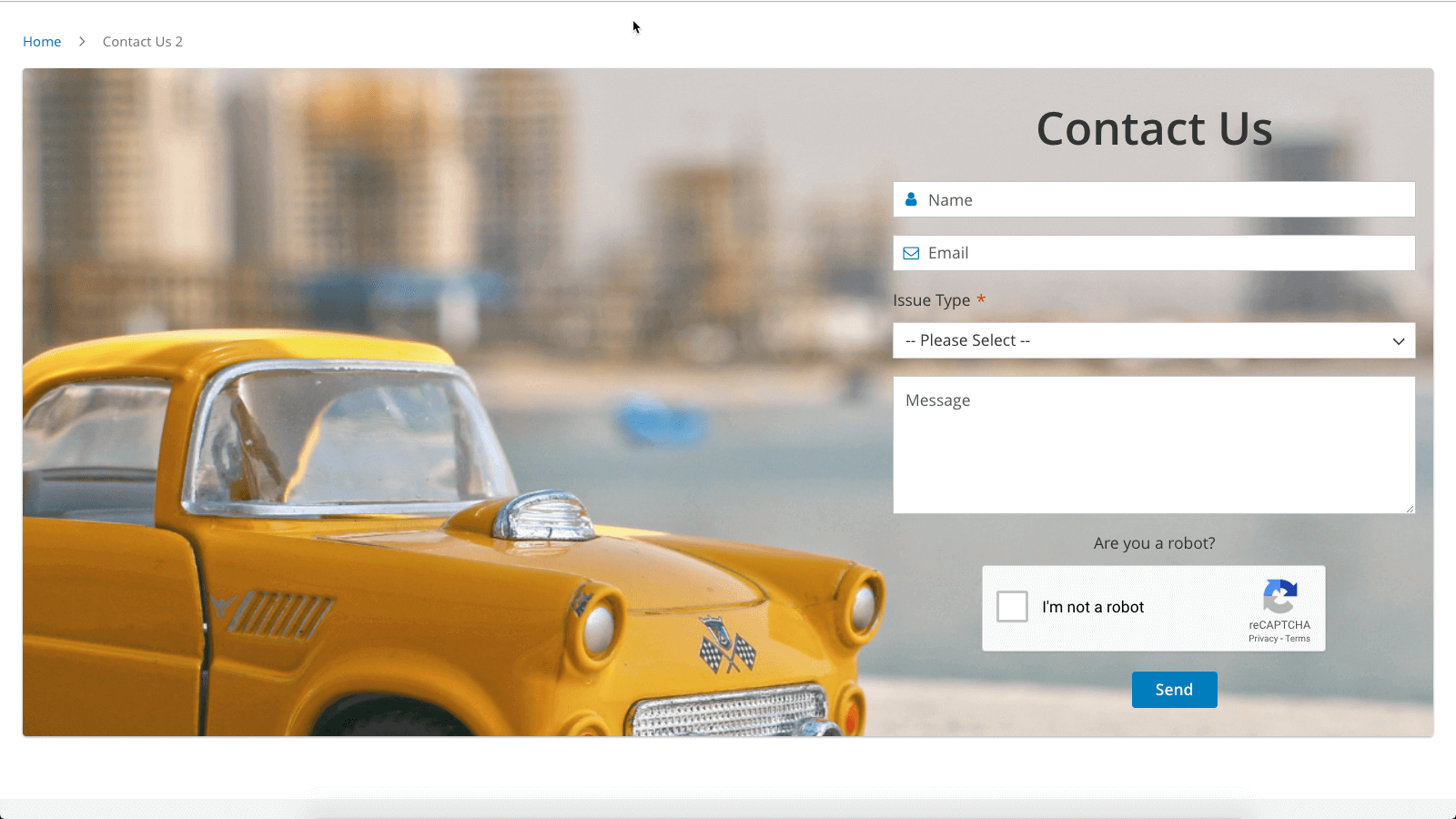The image size is (1456, 819).
Task: Focus the Email input field
Action: pyautogui.click(x=1154, y=253)
